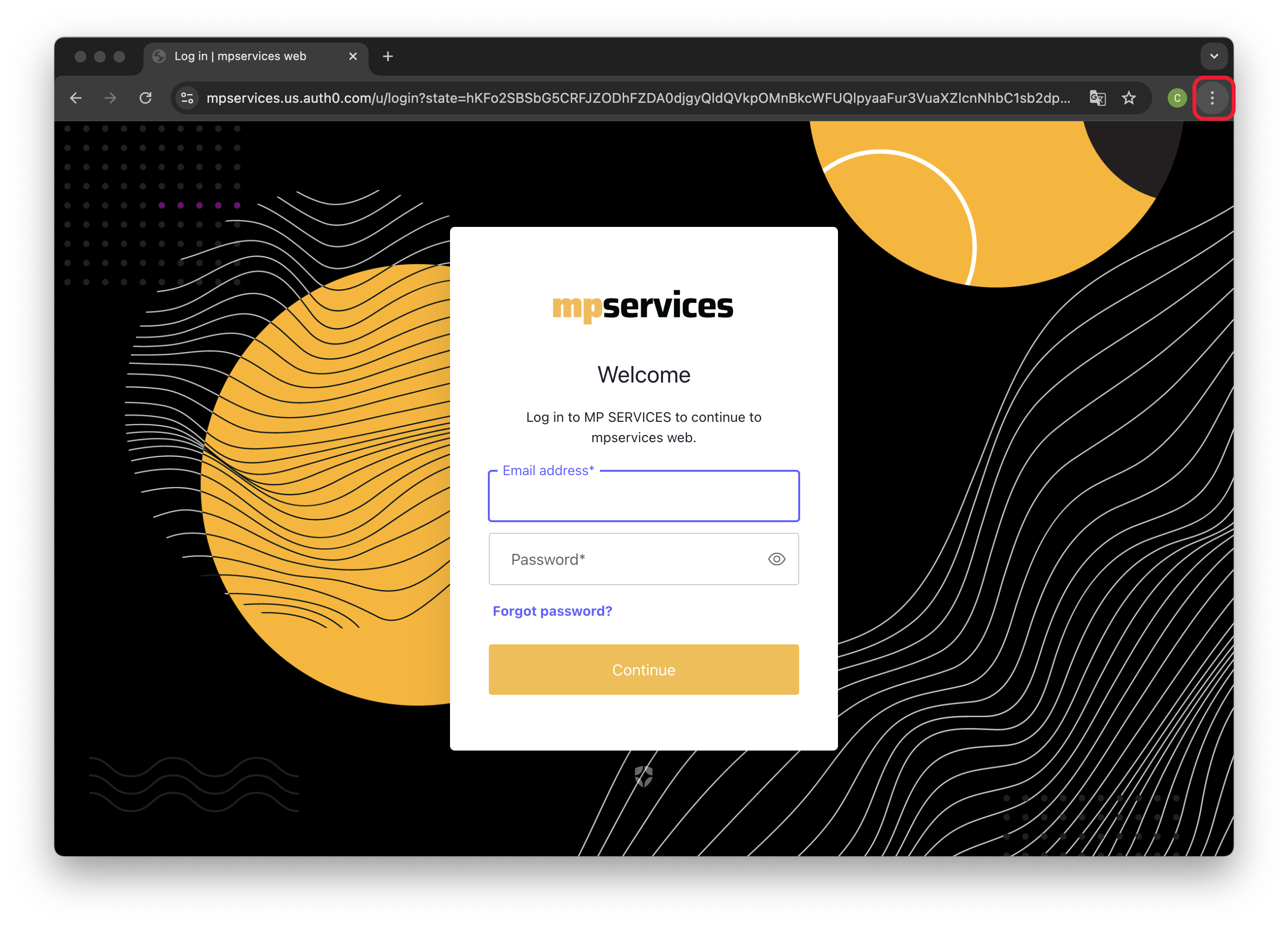Click the URL in the address bar
The width and height of the screenshot is (1288, 928).
[x=638, y=98]
